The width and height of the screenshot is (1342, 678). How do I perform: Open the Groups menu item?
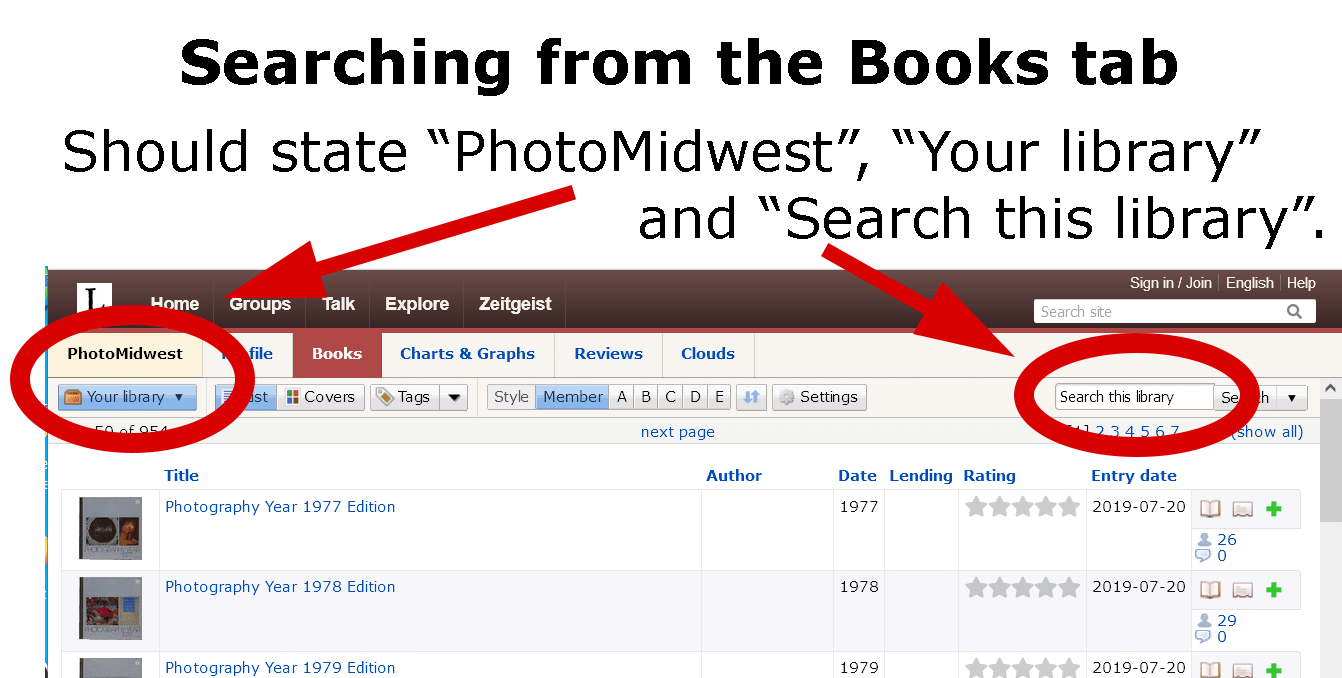click(260, 304)
